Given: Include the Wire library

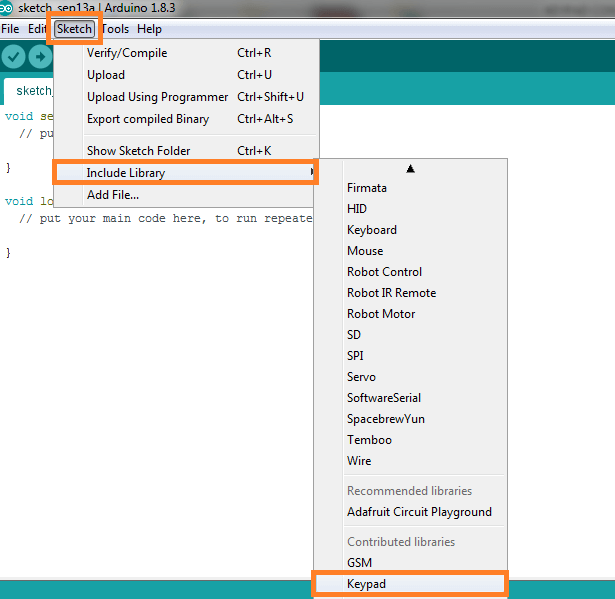Looking at the screenshot, I should pos(410,461).
